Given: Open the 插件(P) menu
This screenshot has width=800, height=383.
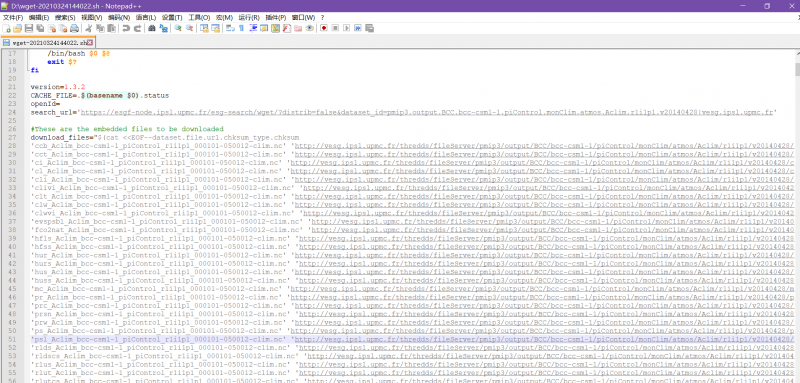Looking at the screenshot, I should 276,17.
